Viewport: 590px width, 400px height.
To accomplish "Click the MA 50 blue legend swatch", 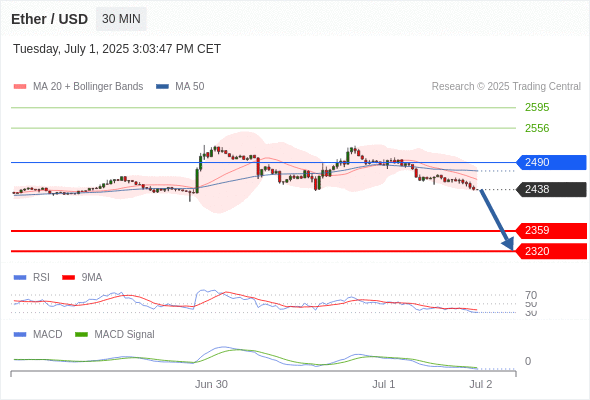I will [x=162, y=87].
